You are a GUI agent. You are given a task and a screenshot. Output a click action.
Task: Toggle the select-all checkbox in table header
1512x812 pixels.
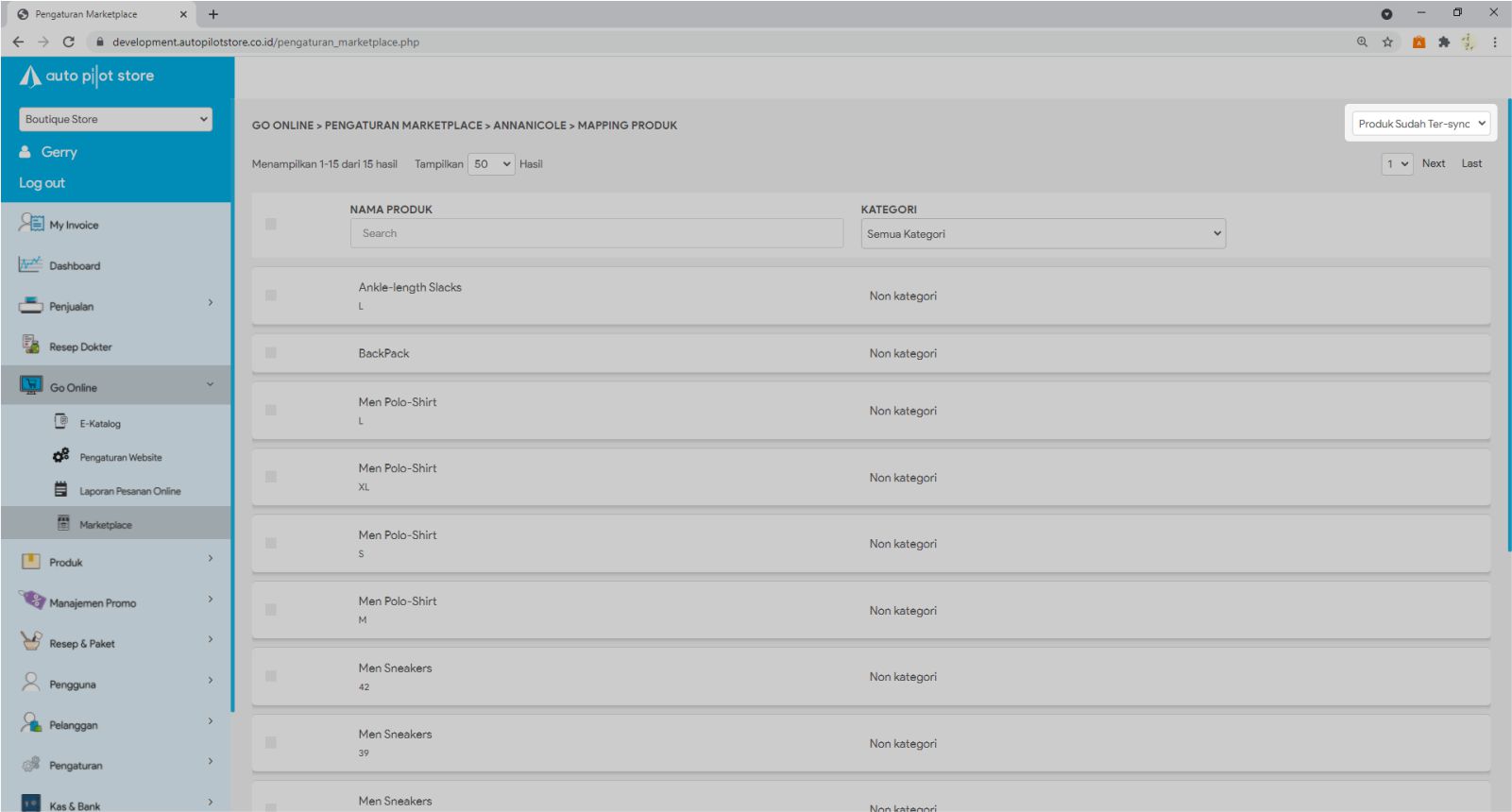click(x=271, y=224)
